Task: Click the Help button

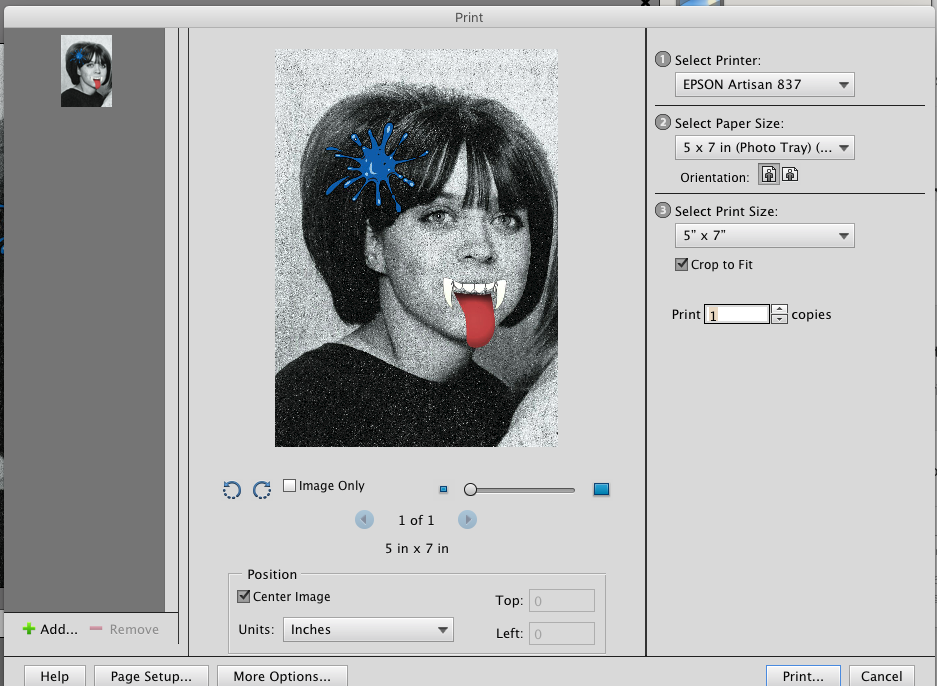Action: point(55,676)
